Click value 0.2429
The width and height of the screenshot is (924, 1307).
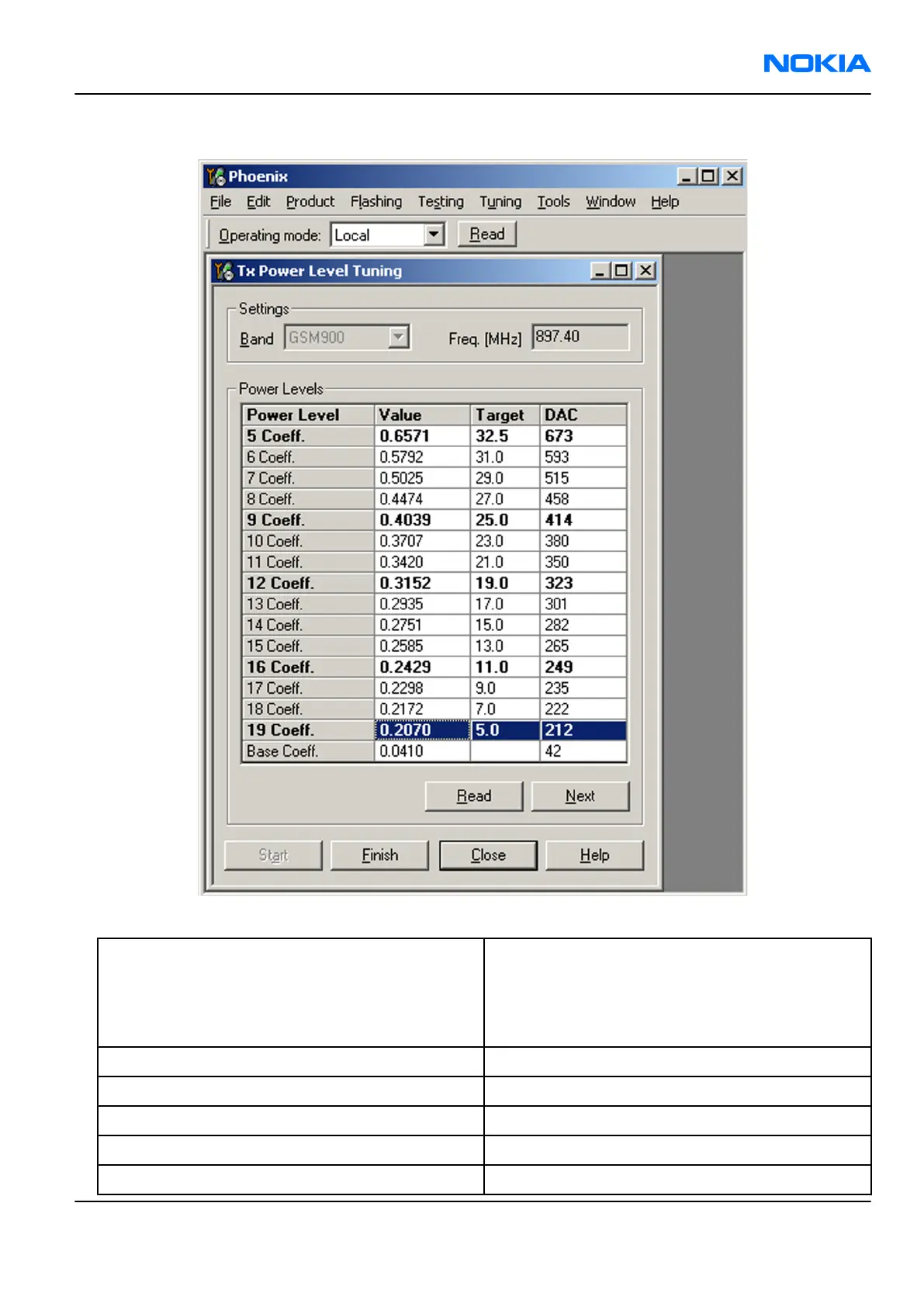tap(423, 667)
